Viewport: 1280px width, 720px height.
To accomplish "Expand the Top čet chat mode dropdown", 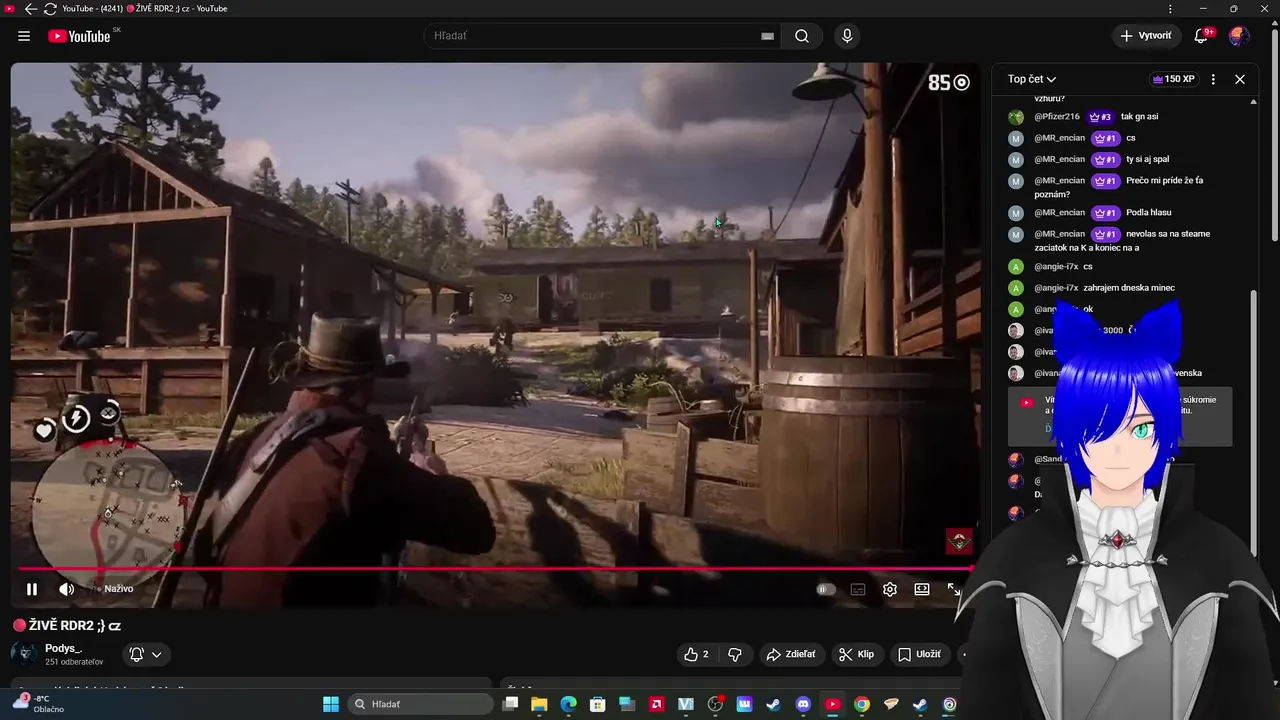I will click(1032, 79).
